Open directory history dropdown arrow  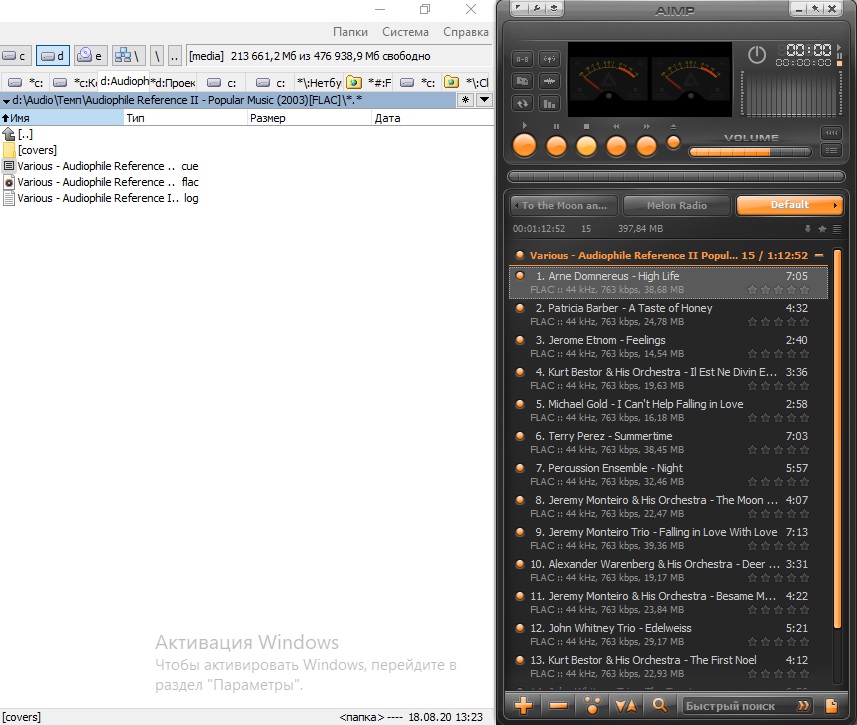pos(484,100)
